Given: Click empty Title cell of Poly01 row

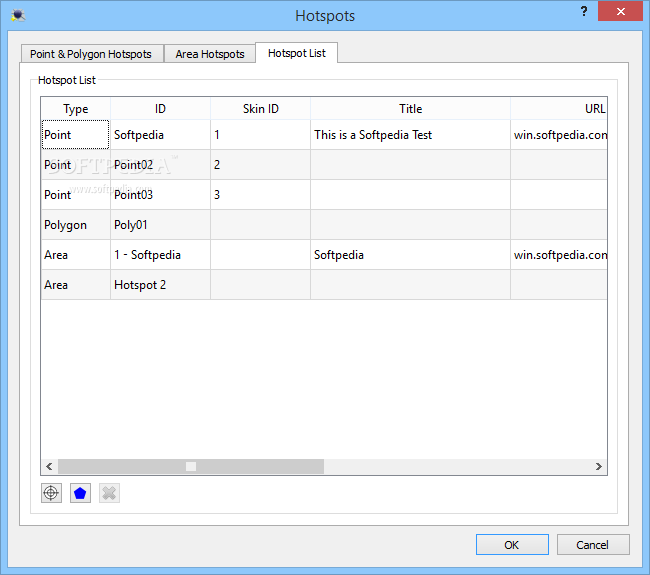Looking at the screenshot, I should (410, 225).
